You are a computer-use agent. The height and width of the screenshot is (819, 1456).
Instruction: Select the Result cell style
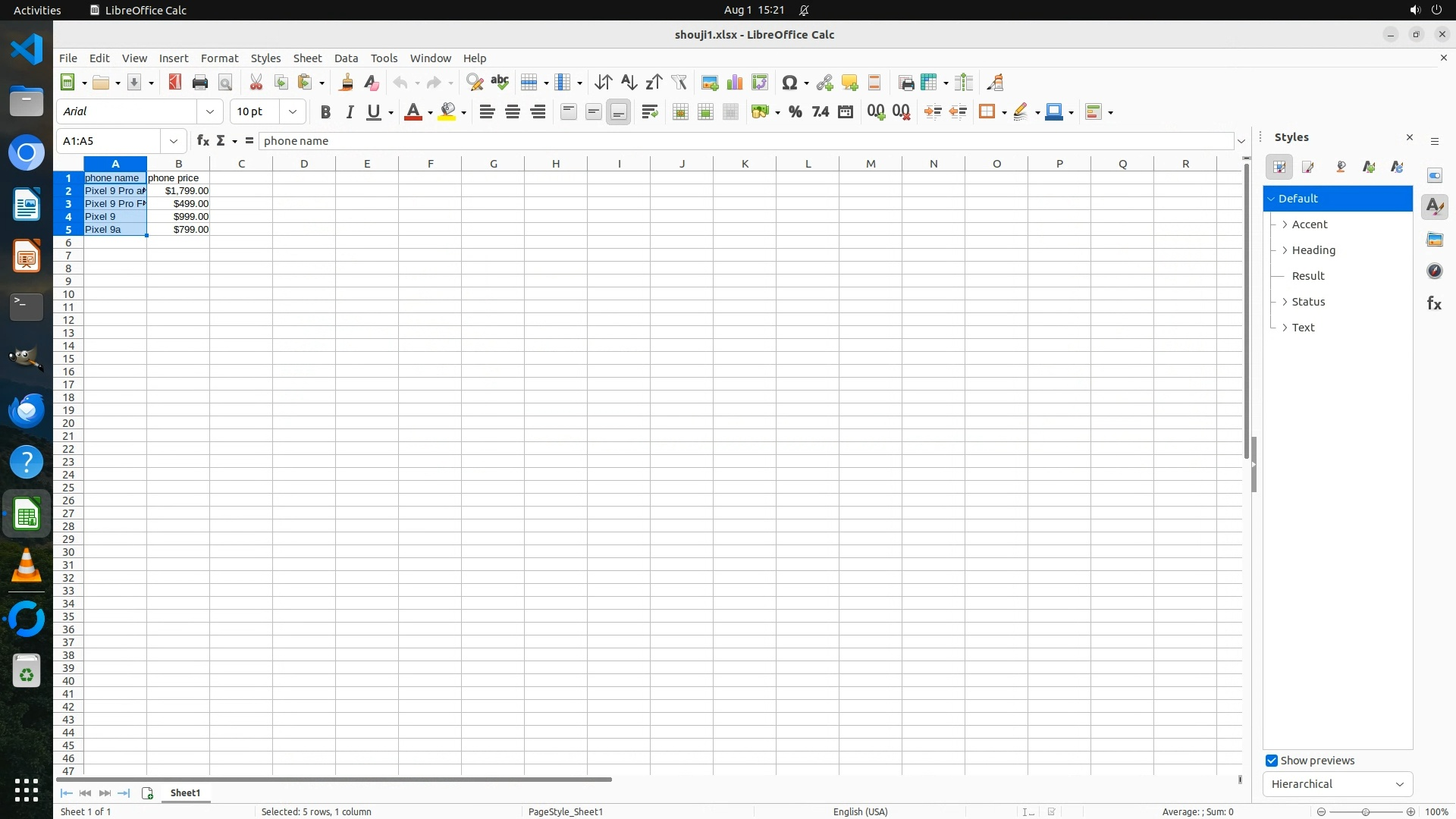[x=1308, y=276]
